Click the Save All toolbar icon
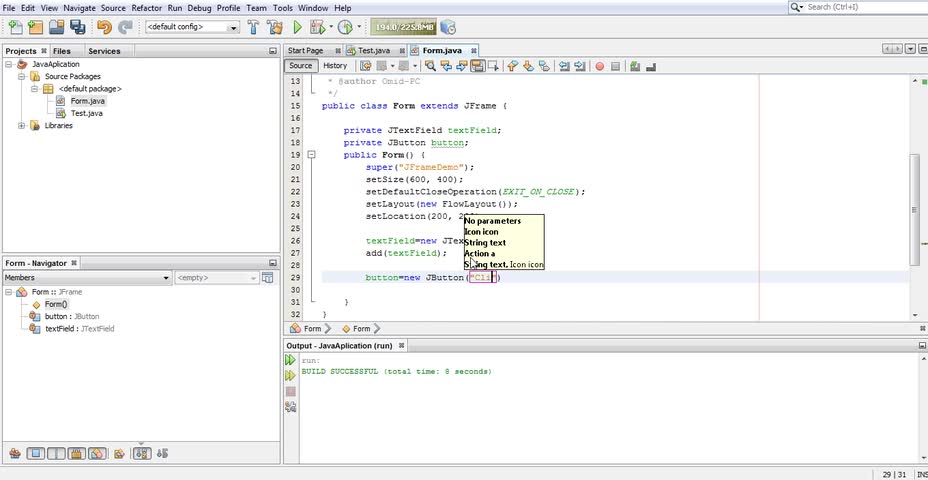 [77, 27]
